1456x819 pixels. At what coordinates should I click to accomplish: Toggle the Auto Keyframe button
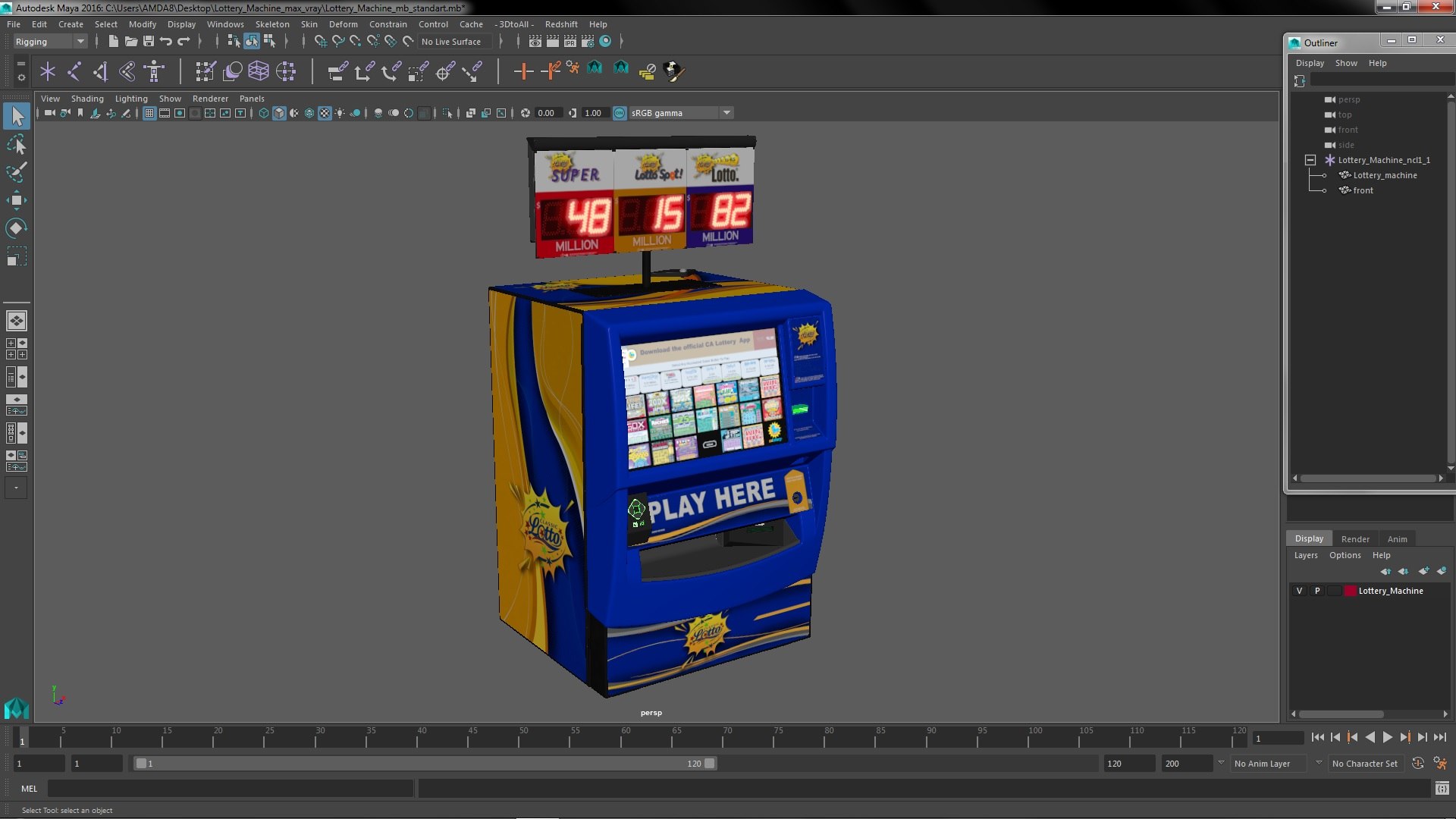1417,764
